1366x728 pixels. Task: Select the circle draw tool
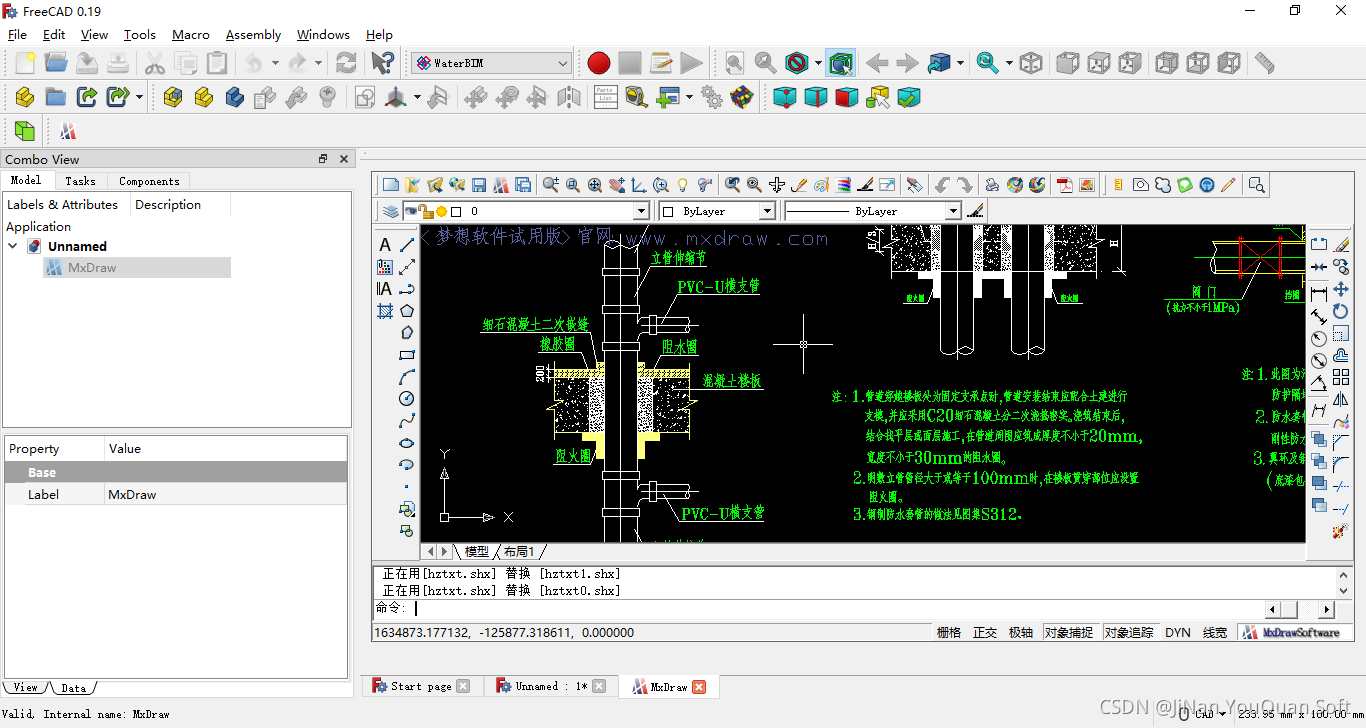click(x=407, y=399)
